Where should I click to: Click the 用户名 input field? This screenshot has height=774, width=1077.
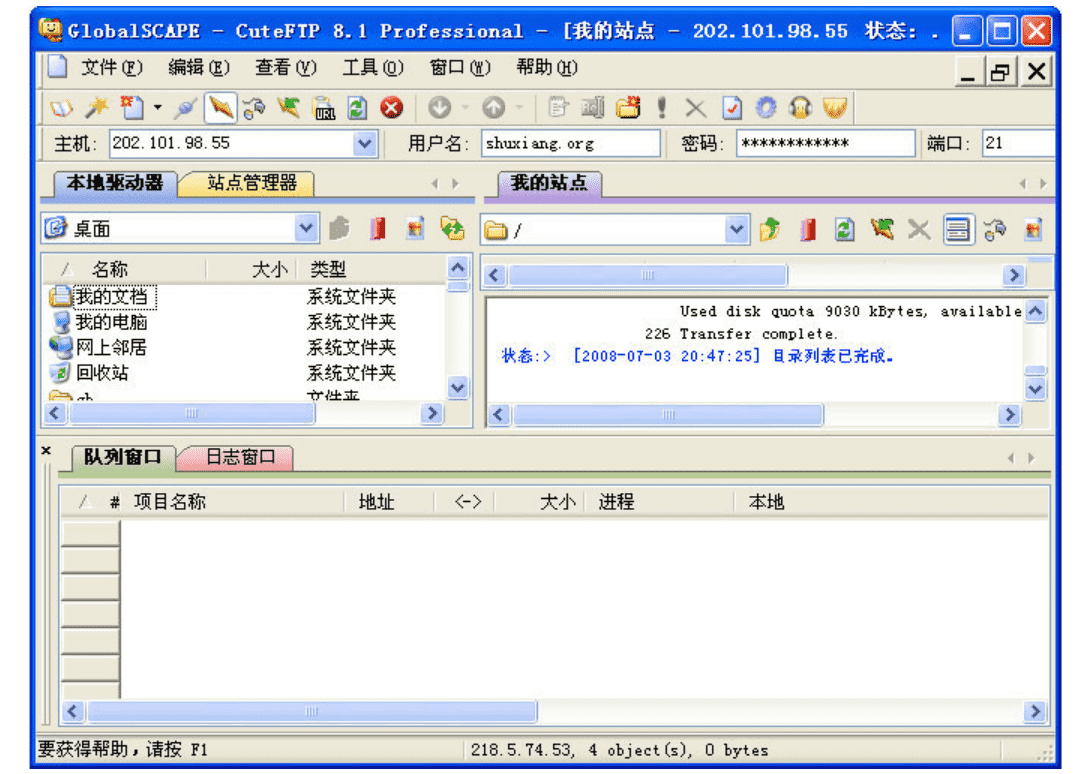pos(570,144)
